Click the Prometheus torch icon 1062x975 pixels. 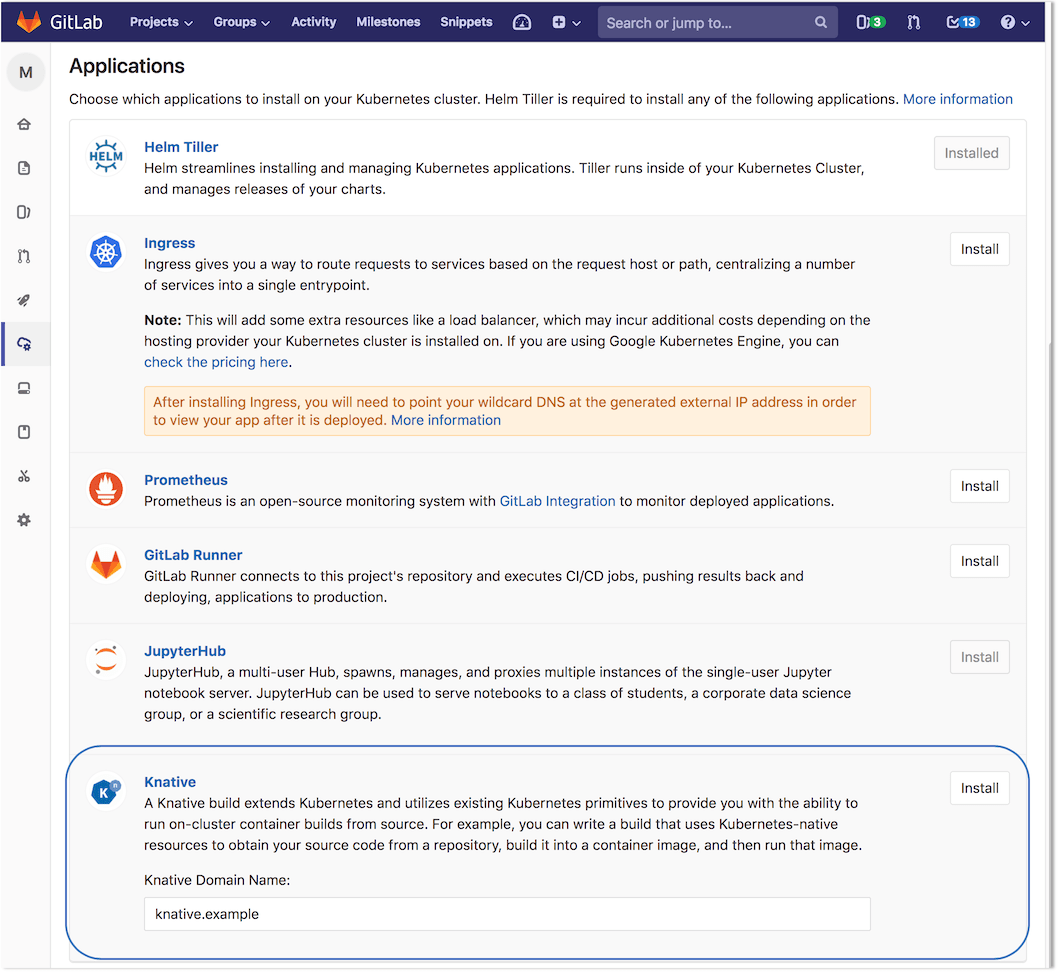(x=105, y=489)
